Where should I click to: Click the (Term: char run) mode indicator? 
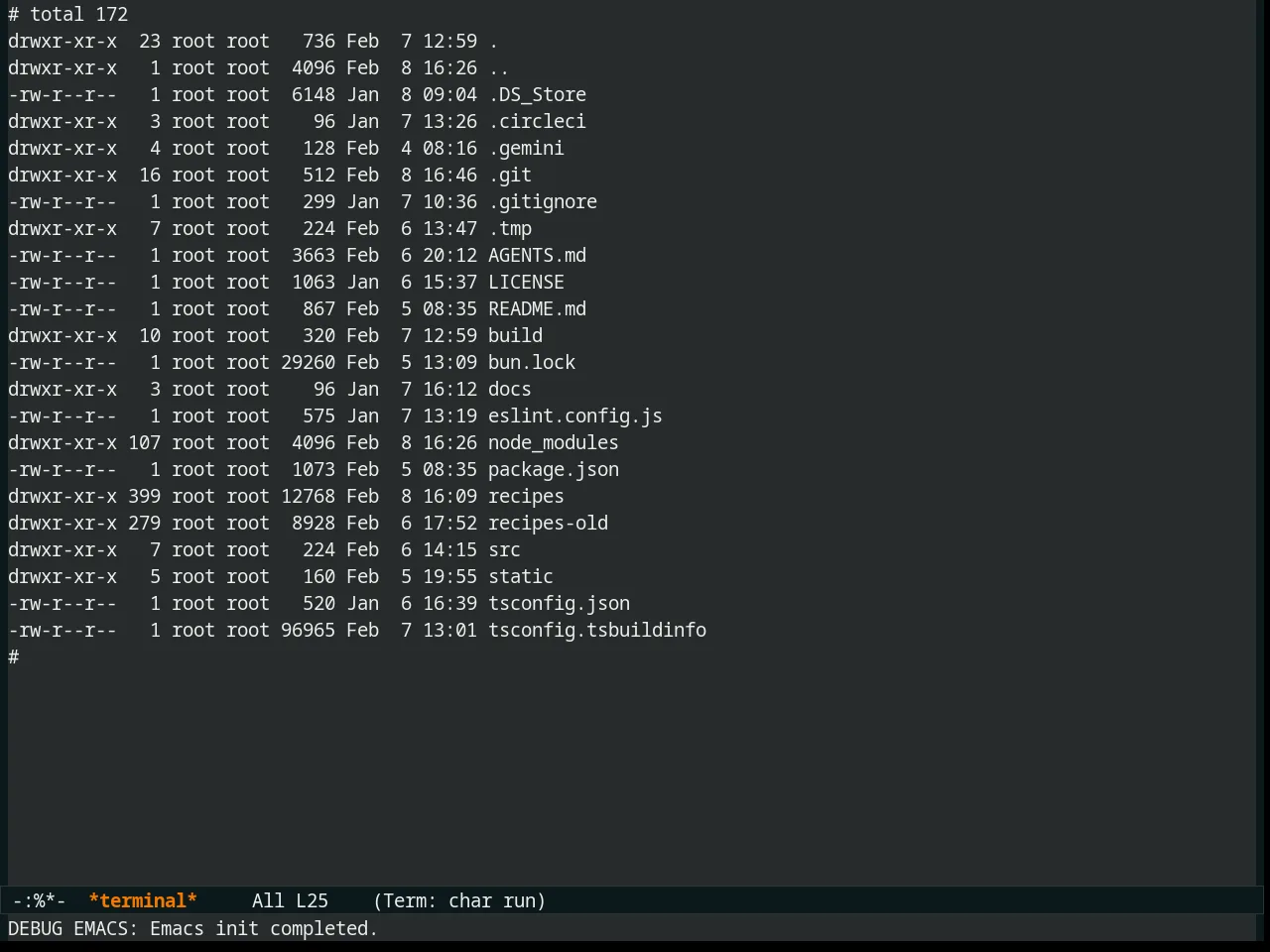tap(459, 901)
